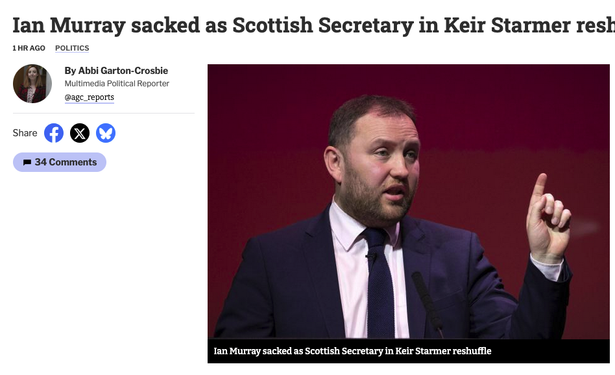Open the 34 Comments section

coord(60,162)
